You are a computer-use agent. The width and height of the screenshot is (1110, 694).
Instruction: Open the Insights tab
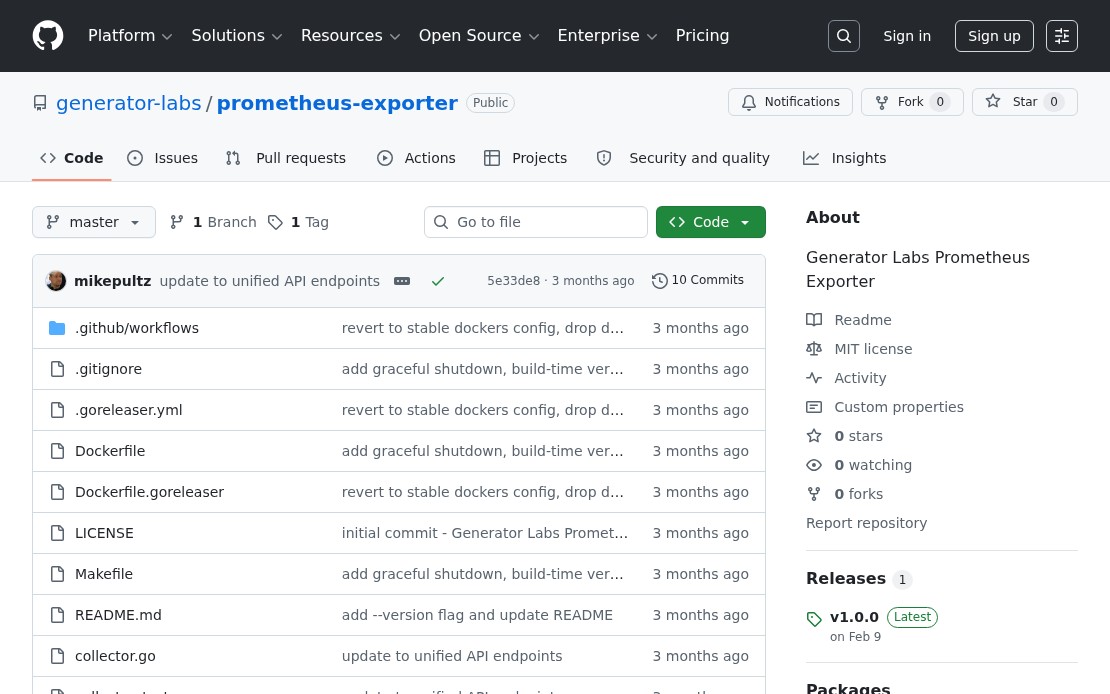pyautogui.click(x=845, y=159)
